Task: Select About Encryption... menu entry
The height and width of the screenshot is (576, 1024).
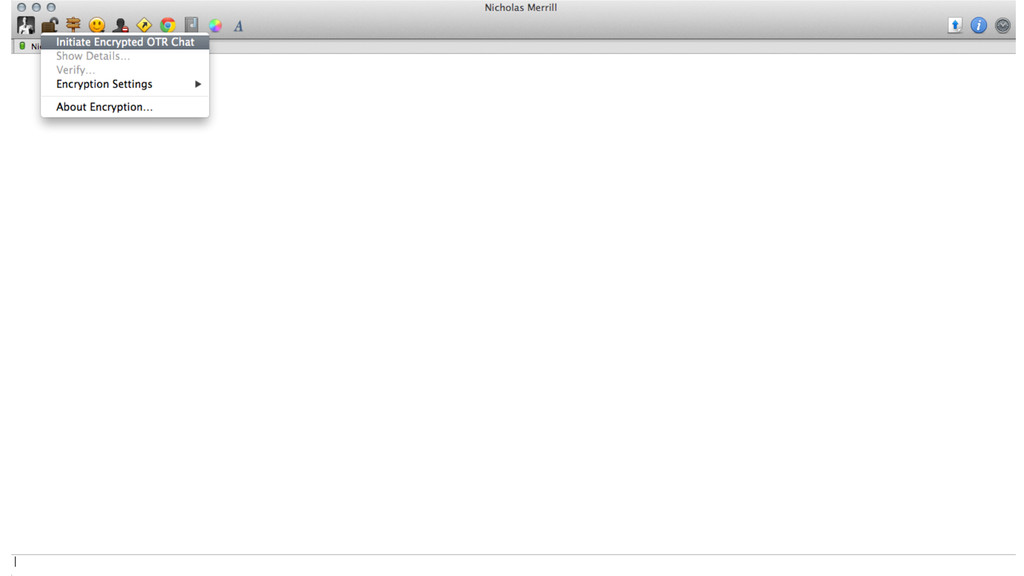Action: point(125,107)
